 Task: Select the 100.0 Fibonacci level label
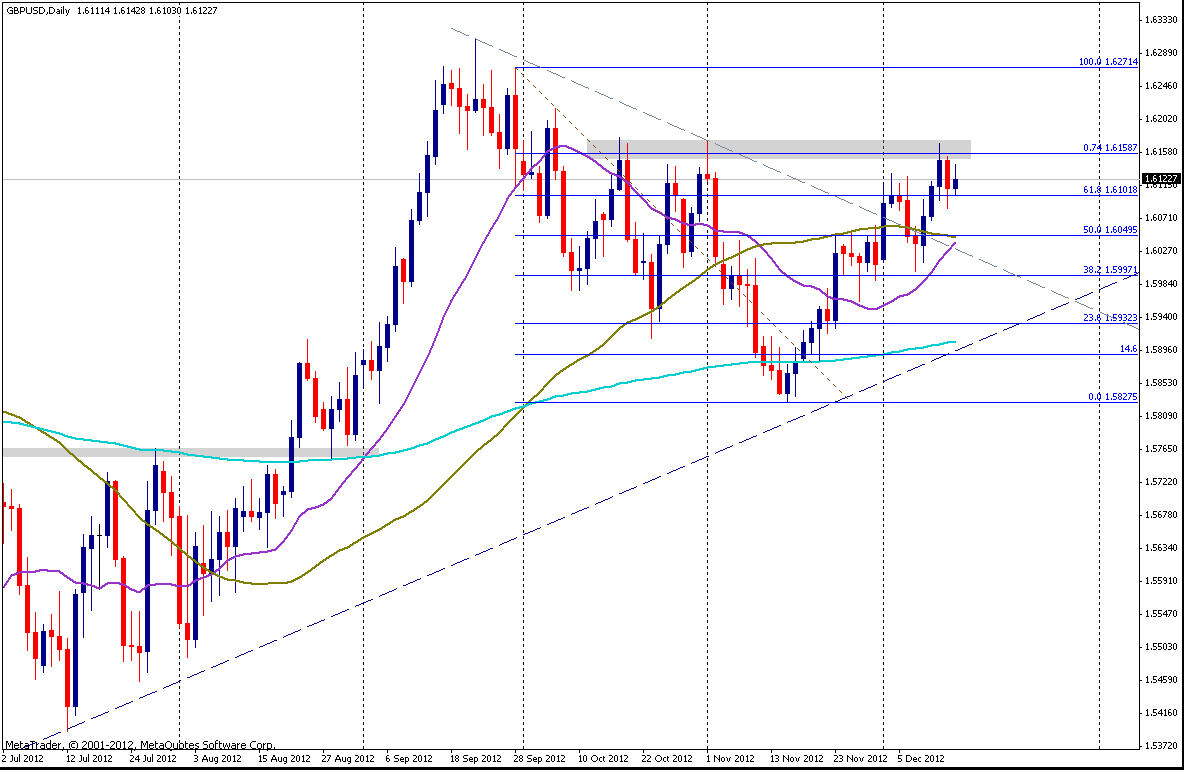[x=1108, y=61]
